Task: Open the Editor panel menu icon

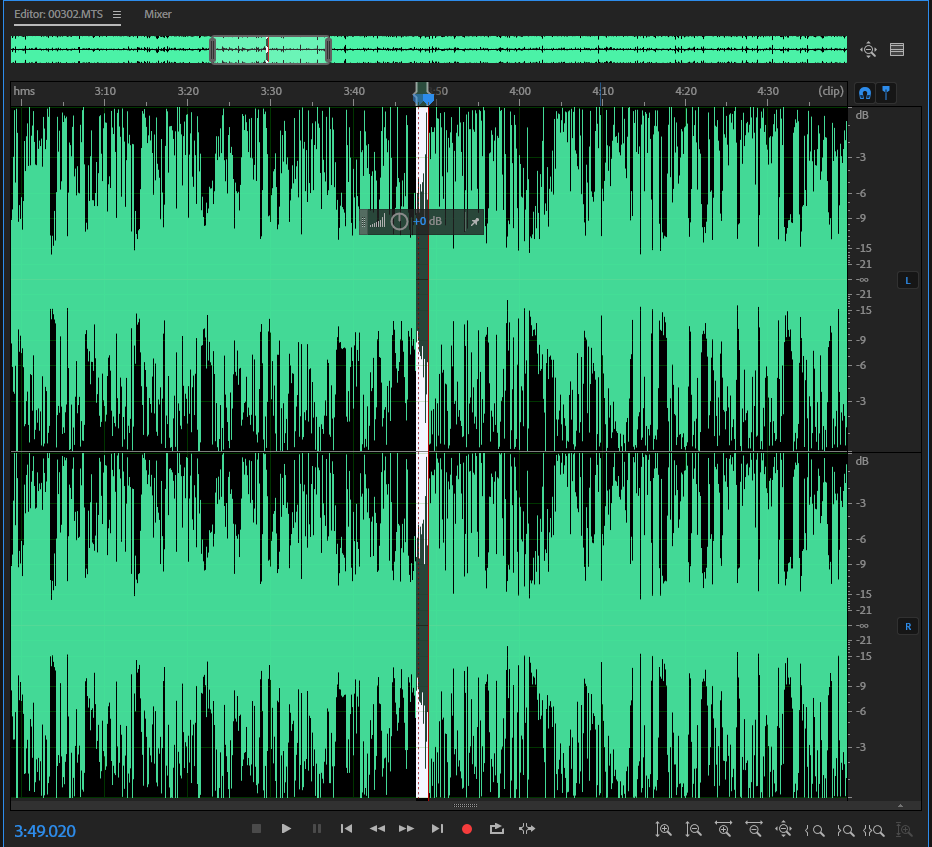Action: [117, 15]
